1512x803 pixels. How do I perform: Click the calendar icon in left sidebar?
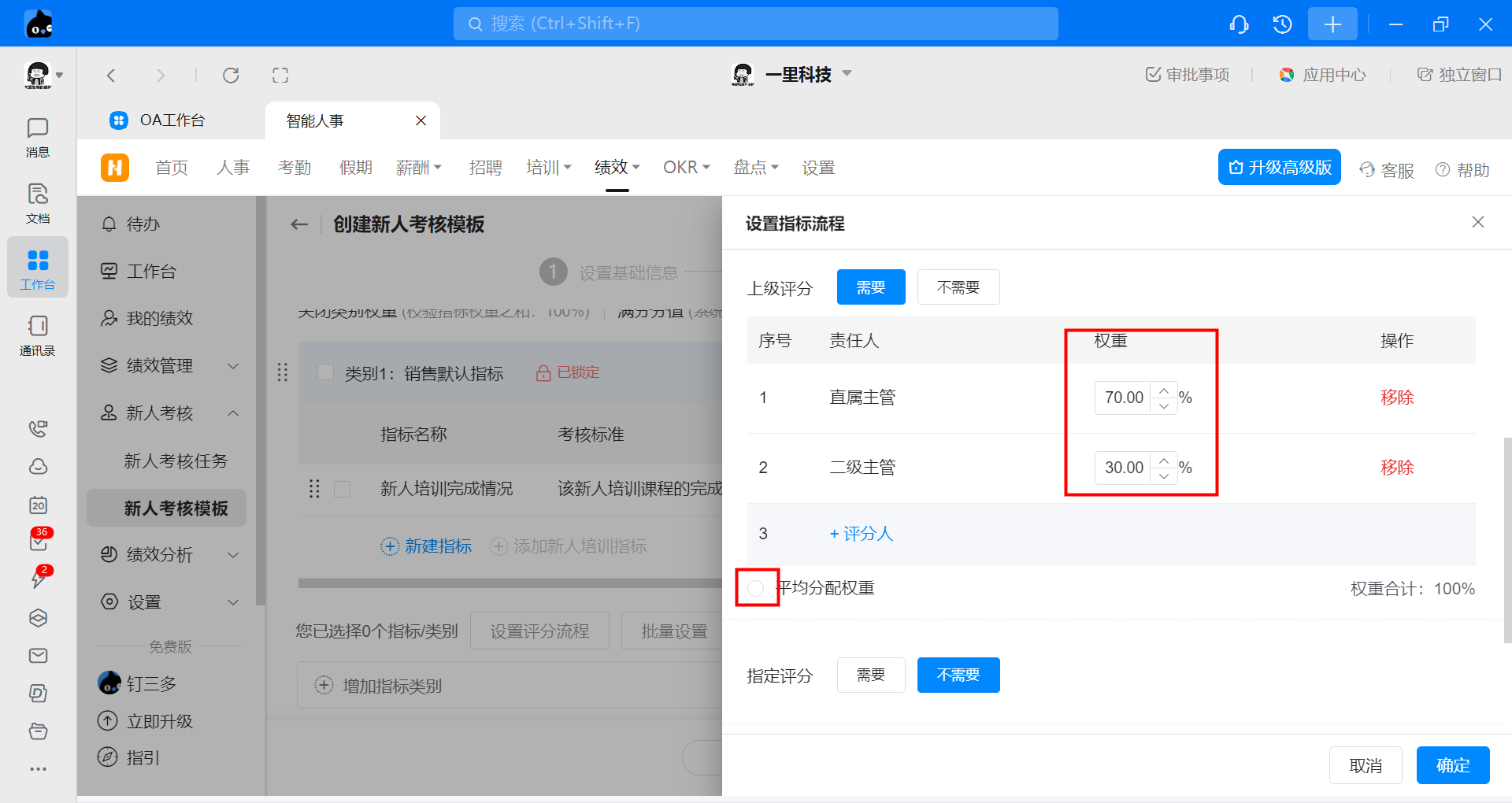tap(38, 505)
